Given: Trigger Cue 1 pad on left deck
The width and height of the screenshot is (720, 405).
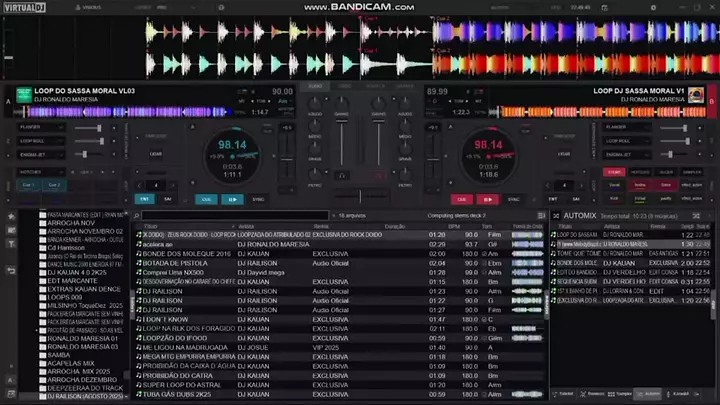Looking at the screenshot, I should [29, 185].
